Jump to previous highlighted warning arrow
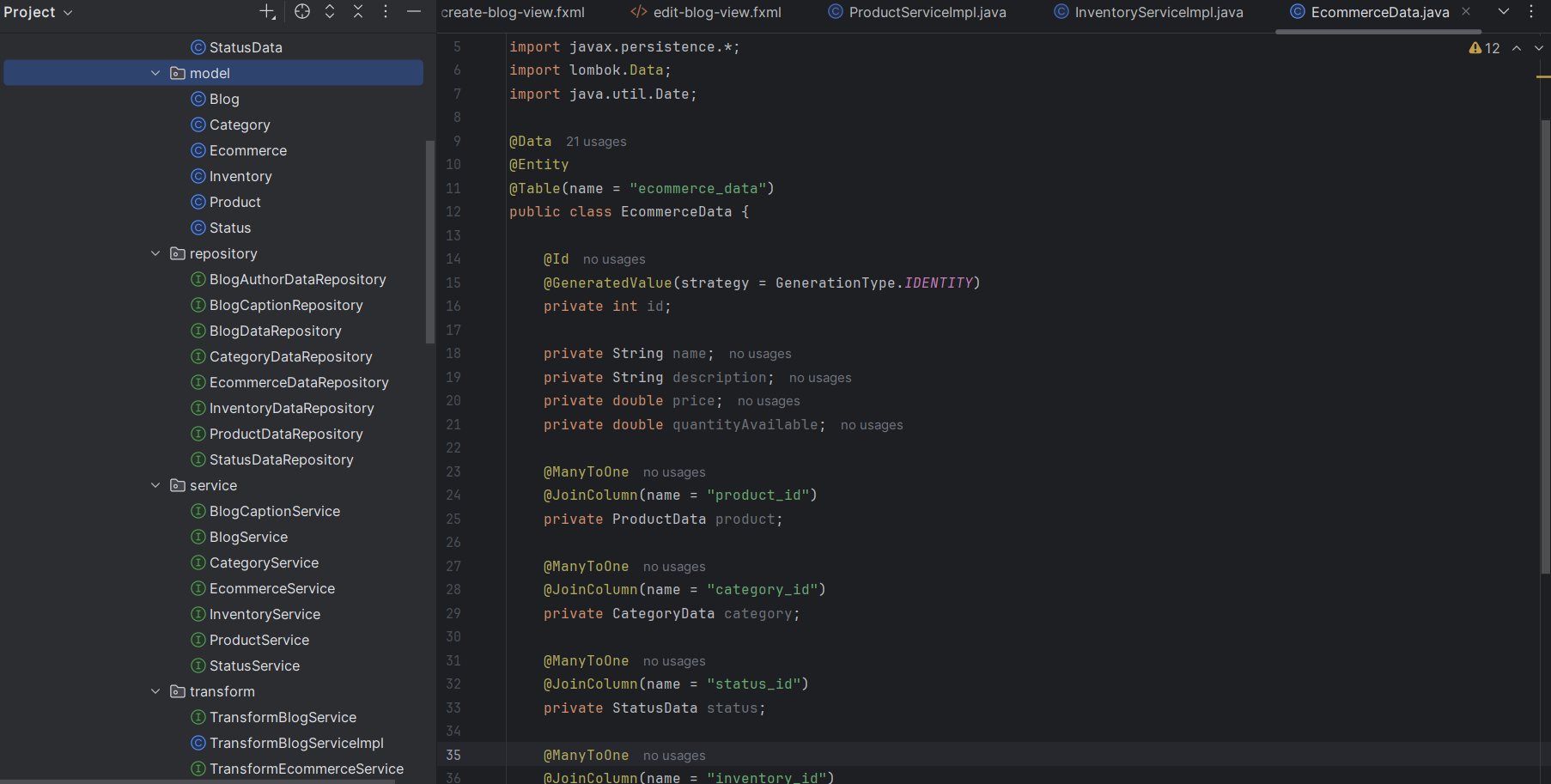1551x784 pixels. [1517, 48]
